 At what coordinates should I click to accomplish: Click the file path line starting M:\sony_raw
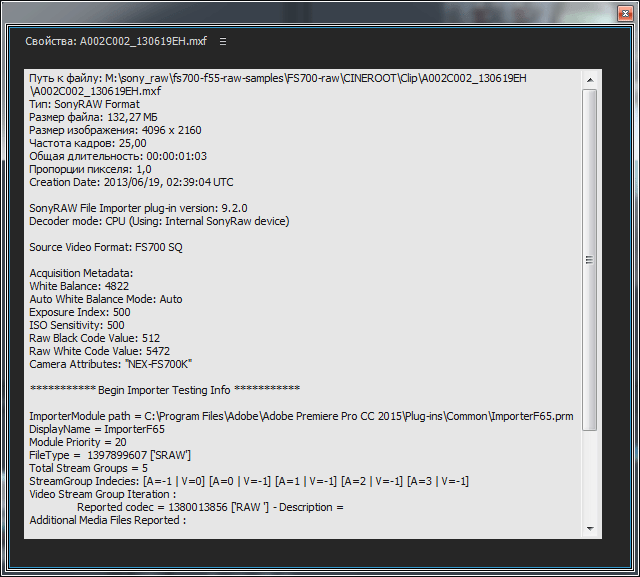tap(278, 78)
